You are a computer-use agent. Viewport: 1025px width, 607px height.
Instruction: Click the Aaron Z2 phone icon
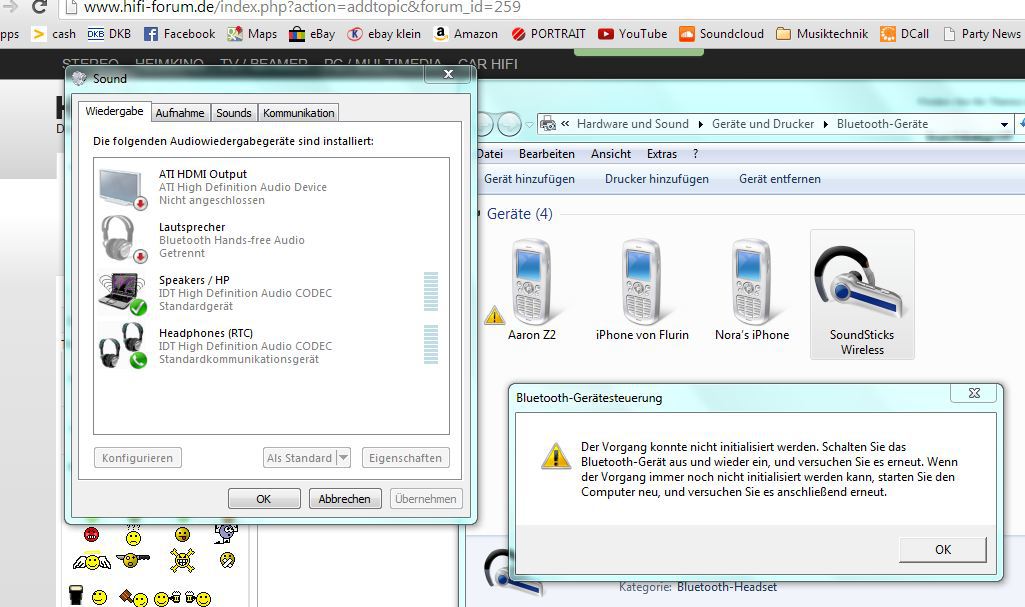coord(530,278)
